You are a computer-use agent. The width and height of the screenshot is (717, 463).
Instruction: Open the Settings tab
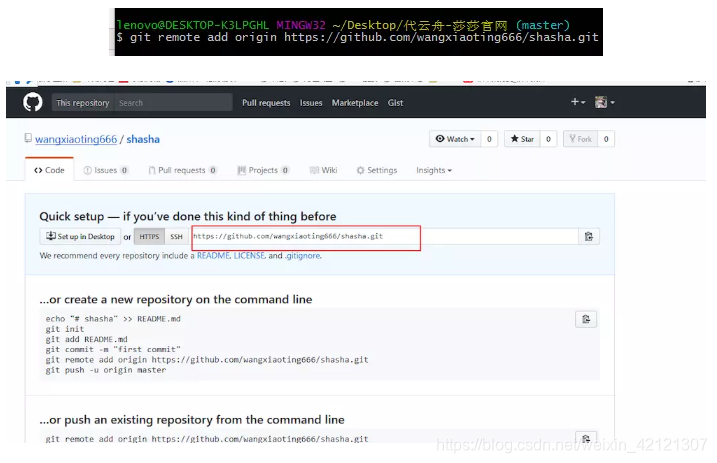click(x=377, y=170)
